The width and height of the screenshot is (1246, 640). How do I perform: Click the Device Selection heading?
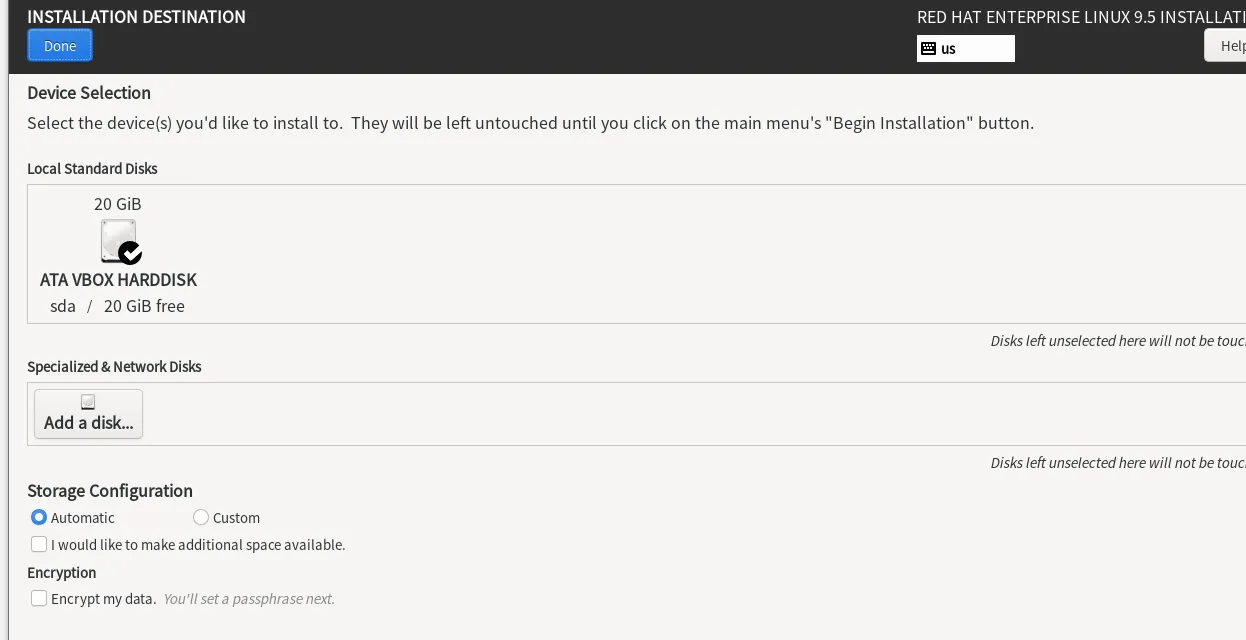[89, 93]
